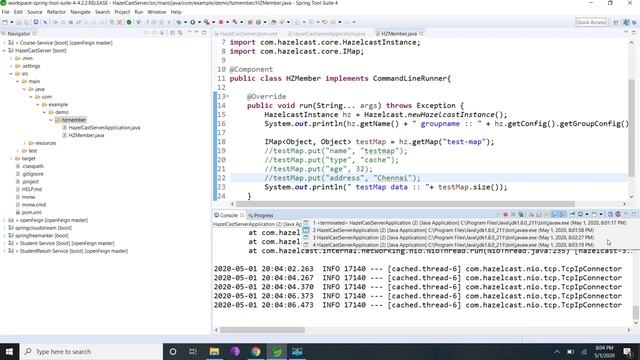Expand resources folder in Navigator
This screenshot has width=640, height=360.
pos(24,143)
